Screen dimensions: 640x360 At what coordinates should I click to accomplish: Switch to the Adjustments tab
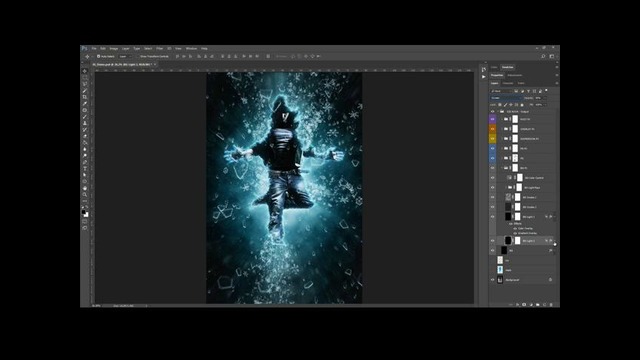coord(514,75)
